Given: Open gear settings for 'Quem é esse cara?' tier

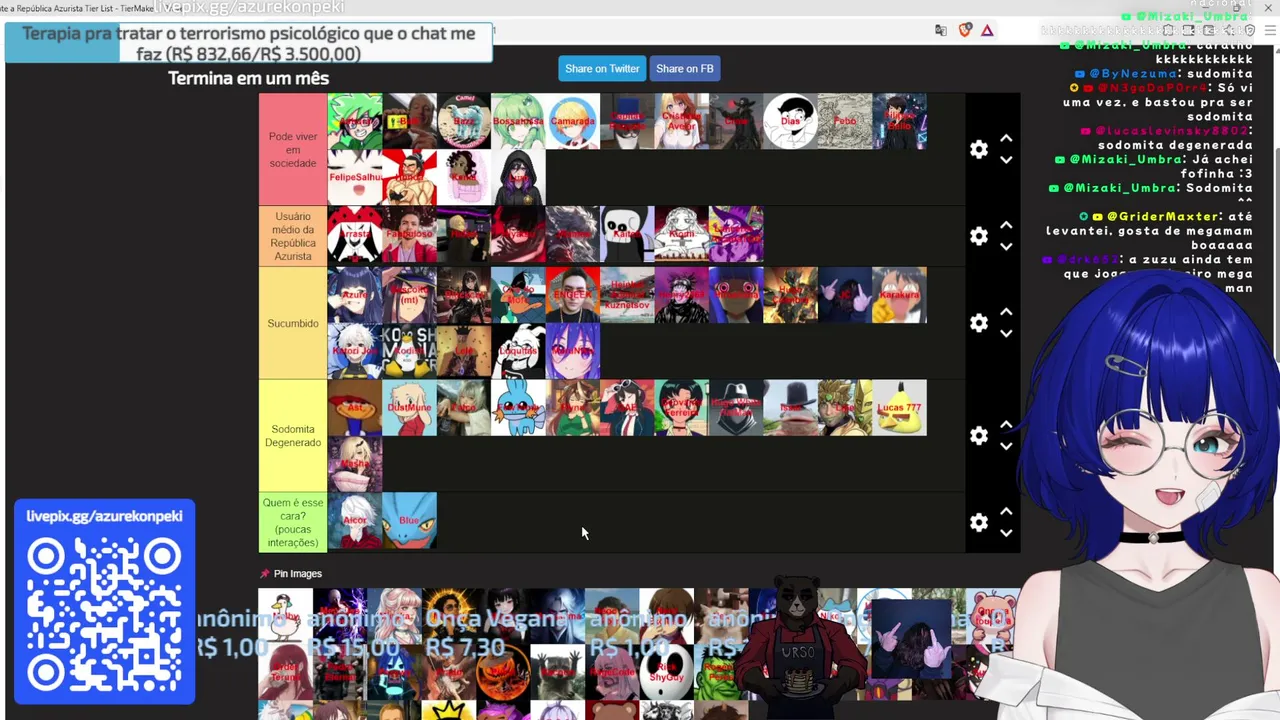Looking at the screenshot, I should (979, 522).
